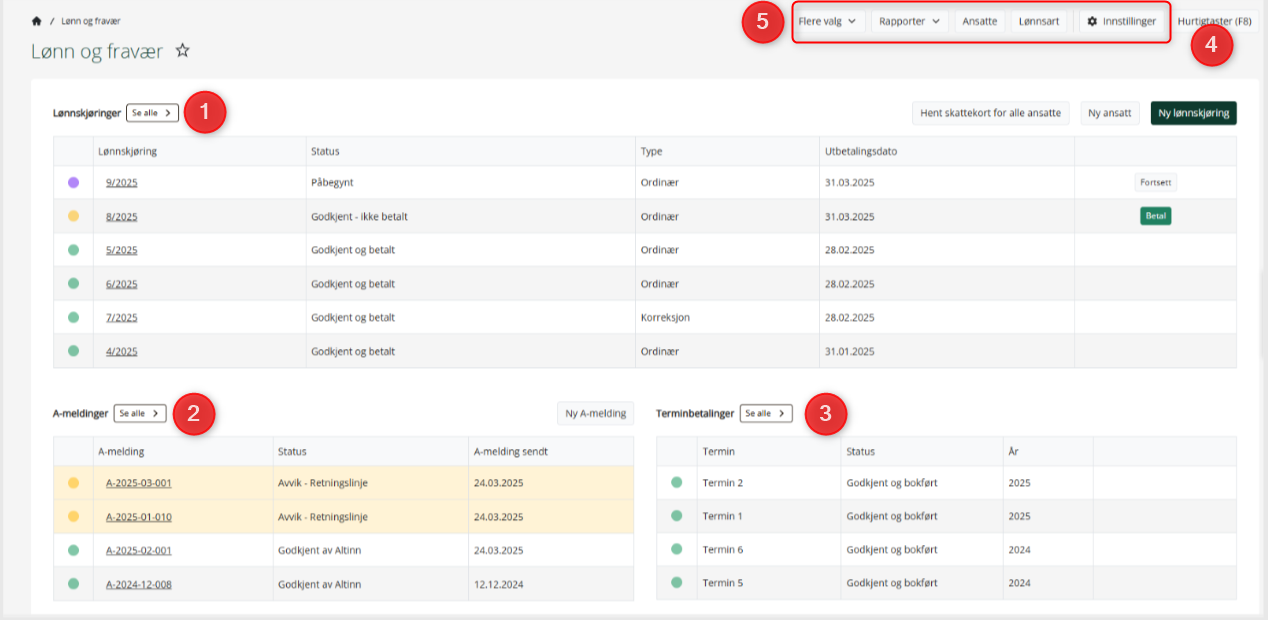Select the Termin 1 row text
The image size is (1268, 620).
click(723, 517)
